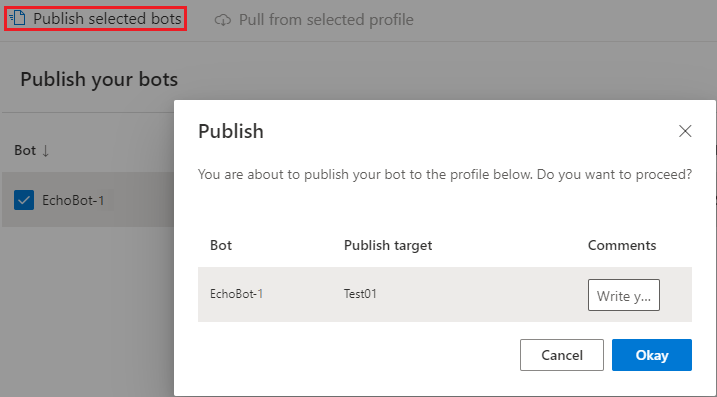Click the Test01 publish target cell
The width and height of the screenshot is (717, 397).
tap(360, 294)
